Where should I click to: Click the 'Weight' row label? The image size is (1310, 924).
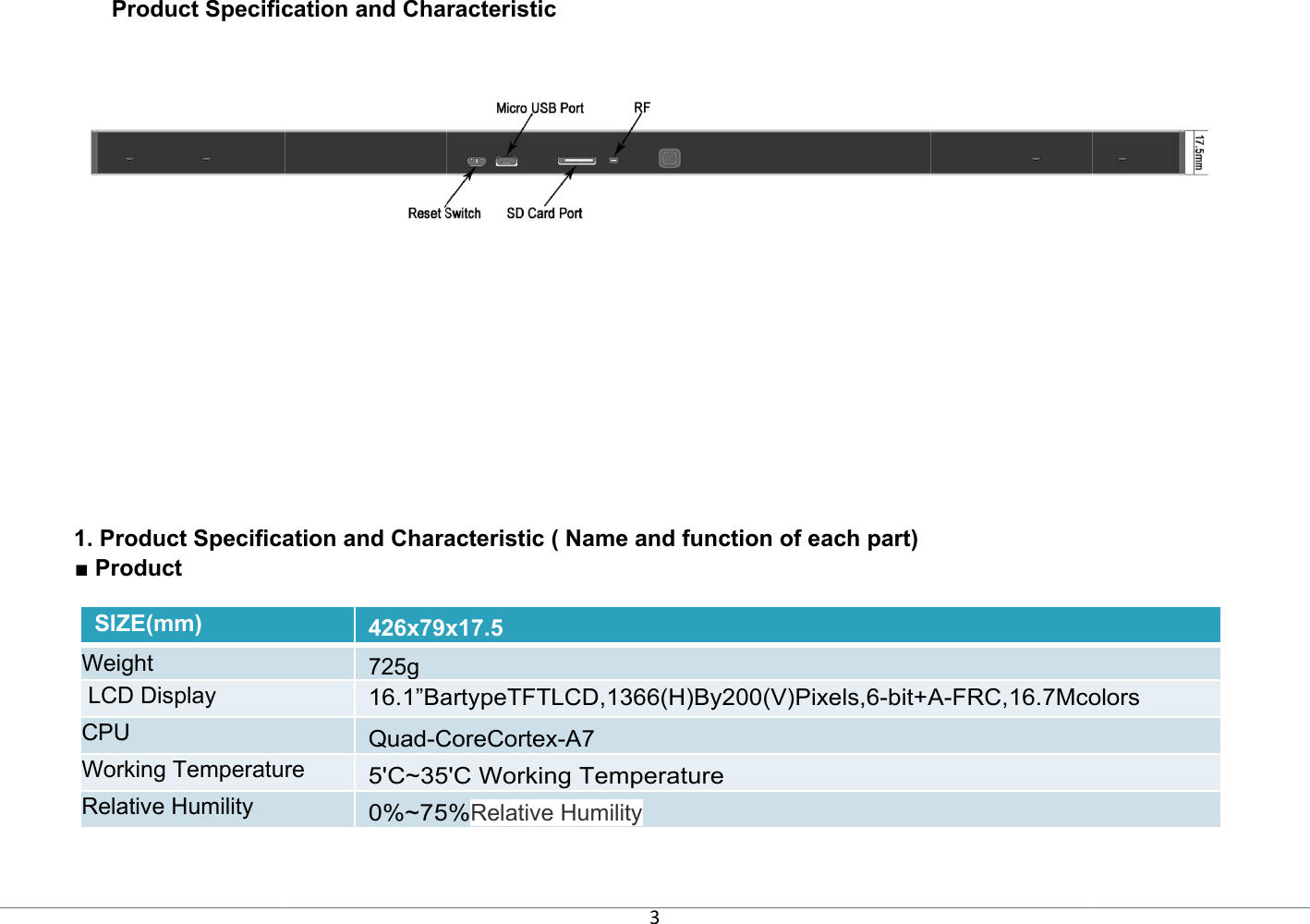pyautogui.click(x=117, y=663)
